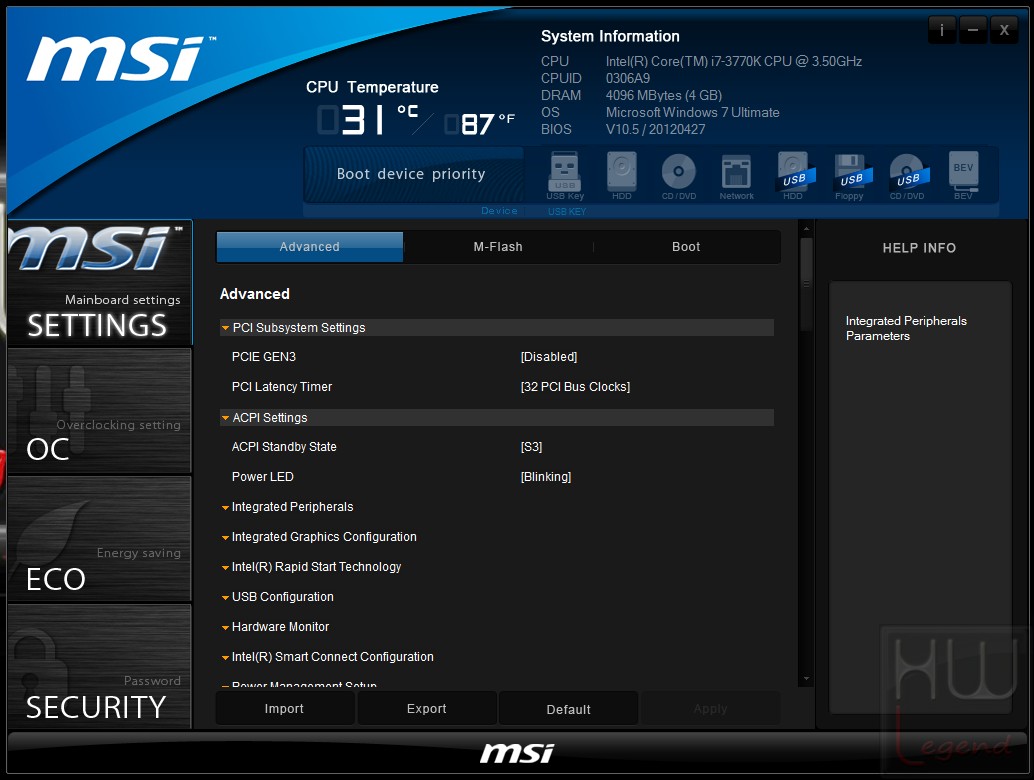Image resolution: width=1034 pixels, height=780 pixels.
Task: Open the SECURITY password section
Action: click(x=100, y=667)
